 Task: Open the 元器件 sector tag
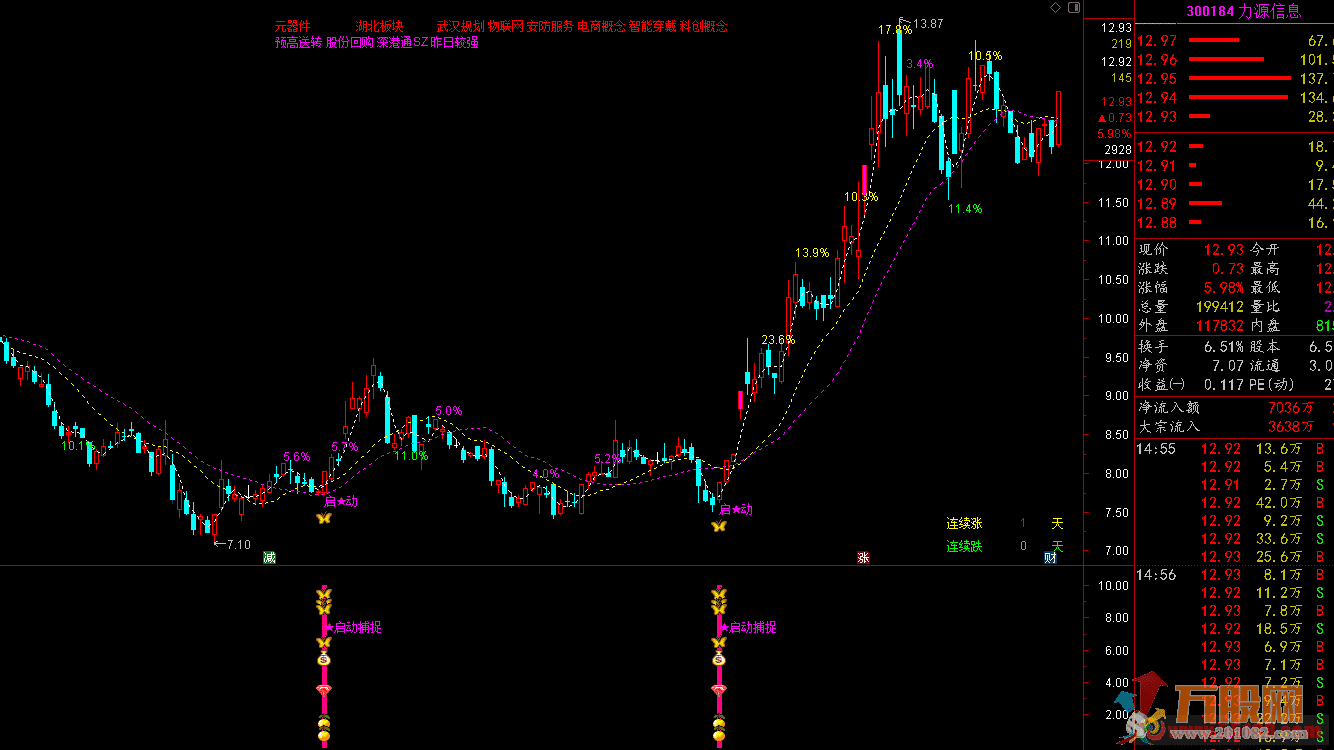coord(293,27)
